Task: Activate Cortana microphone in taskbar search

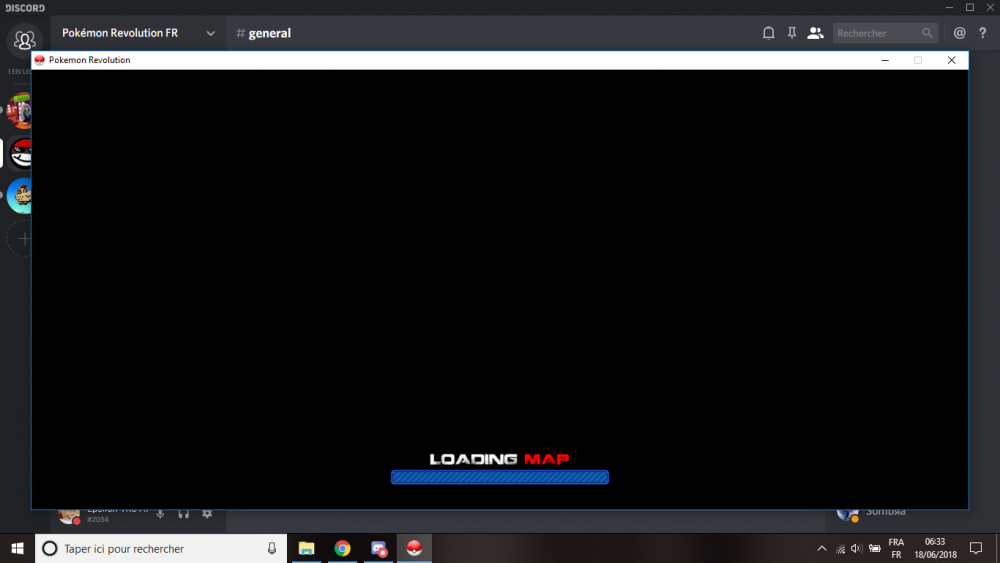Action: coord(272,548)
